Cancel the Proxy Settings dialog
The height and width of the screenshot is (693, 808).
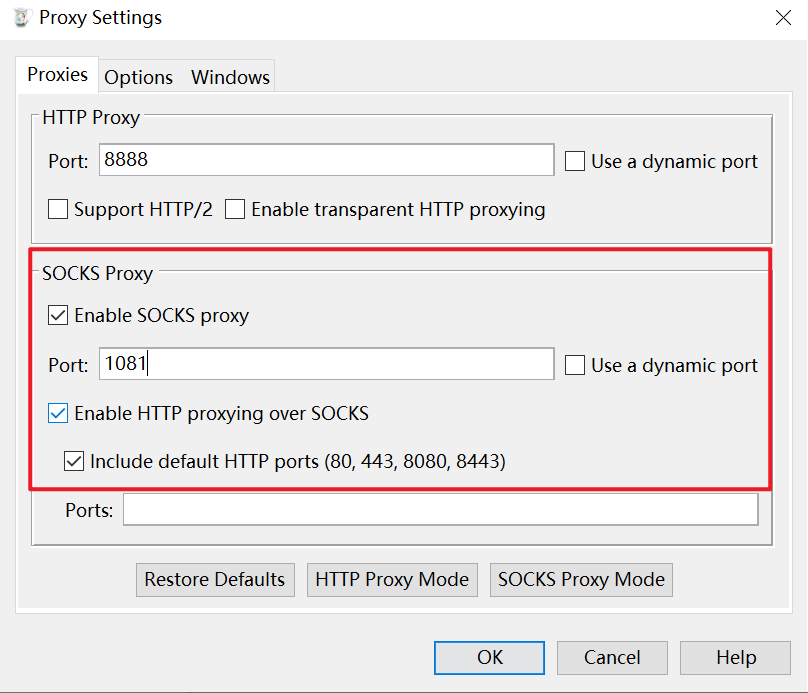pos(612,658)
